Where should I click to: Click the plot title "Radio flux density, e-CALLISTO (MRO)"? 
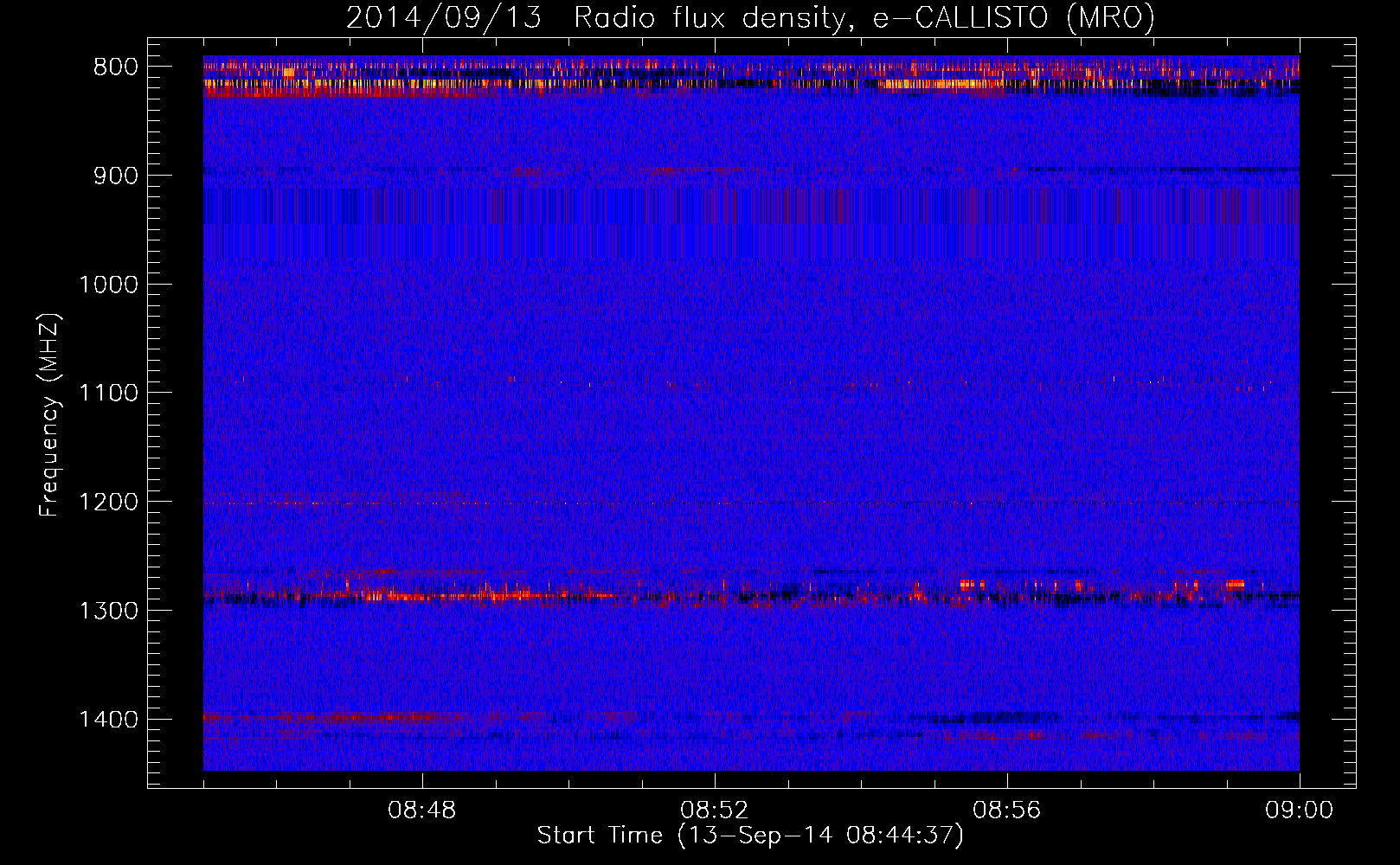(x=864, y=17)
